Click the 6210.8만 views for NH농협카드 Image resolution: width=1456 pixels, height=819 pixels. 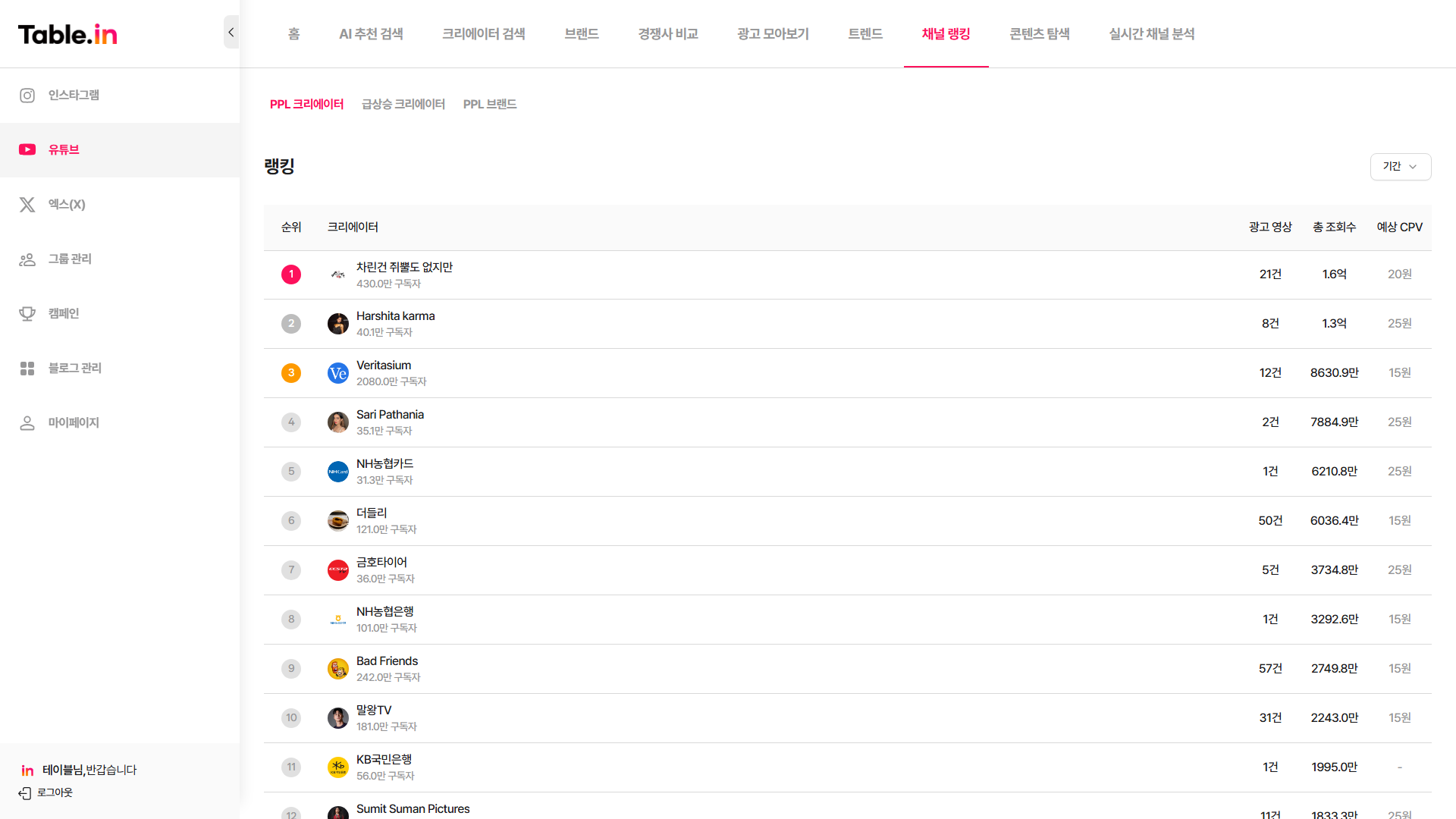(1334, 472)
